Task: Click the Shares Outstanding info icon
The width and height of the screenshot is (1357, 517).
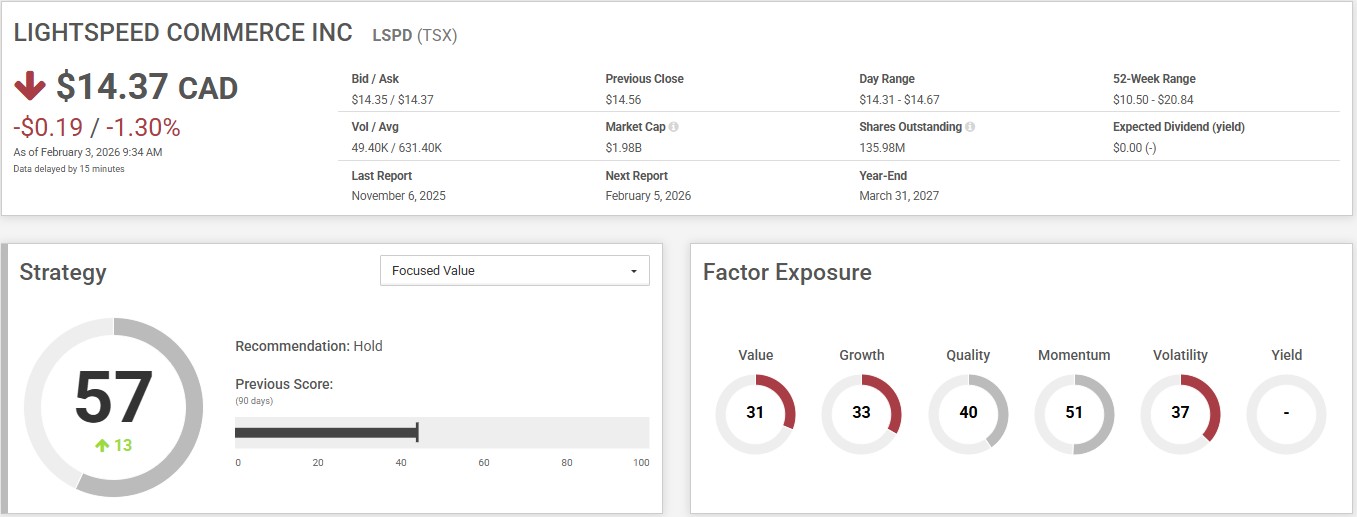Action: tap(971, 127)
